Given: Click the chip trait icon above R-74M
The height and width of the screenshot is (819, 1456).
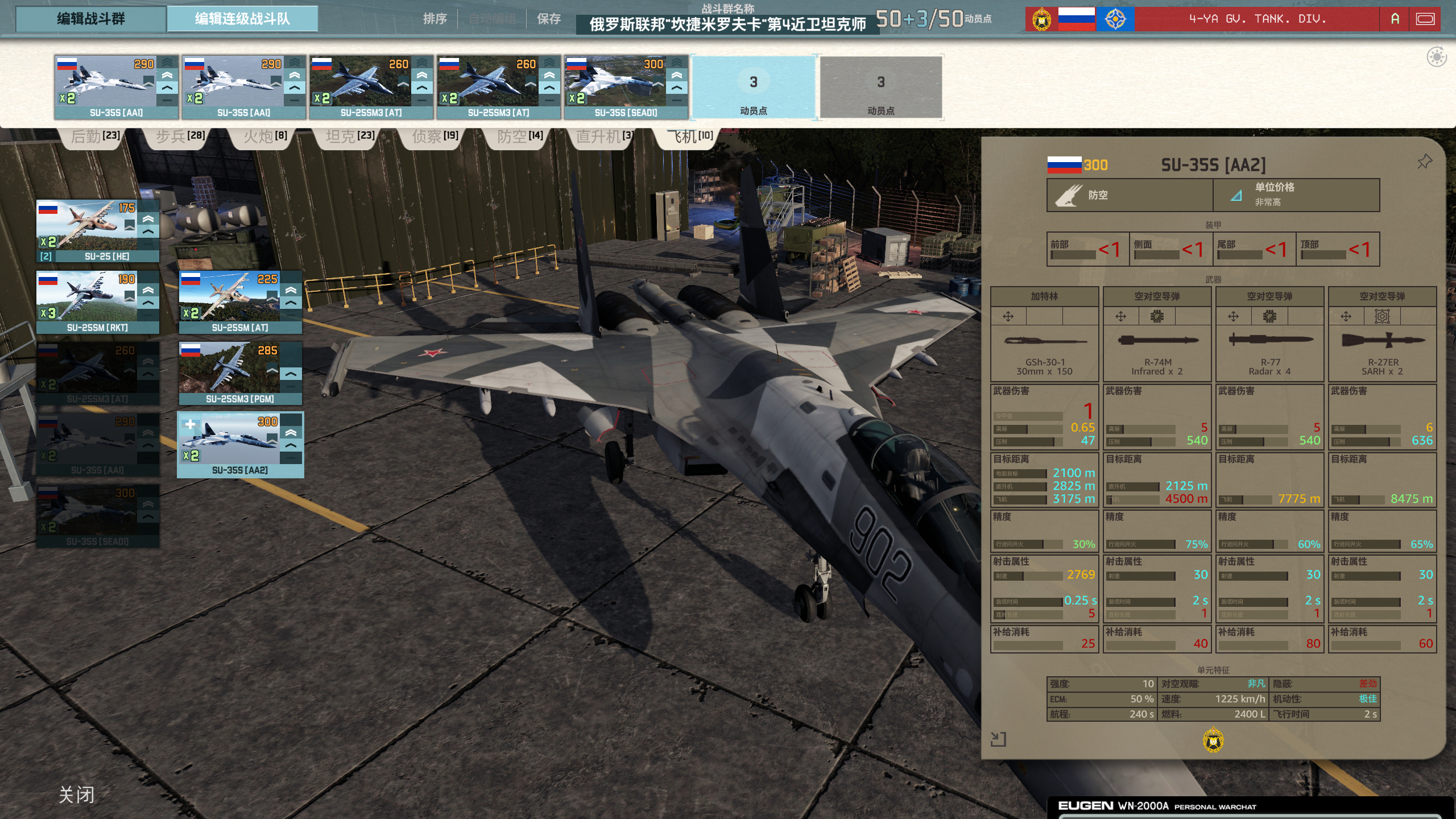Looking at the screenshot, I should tap(1157, 316).
